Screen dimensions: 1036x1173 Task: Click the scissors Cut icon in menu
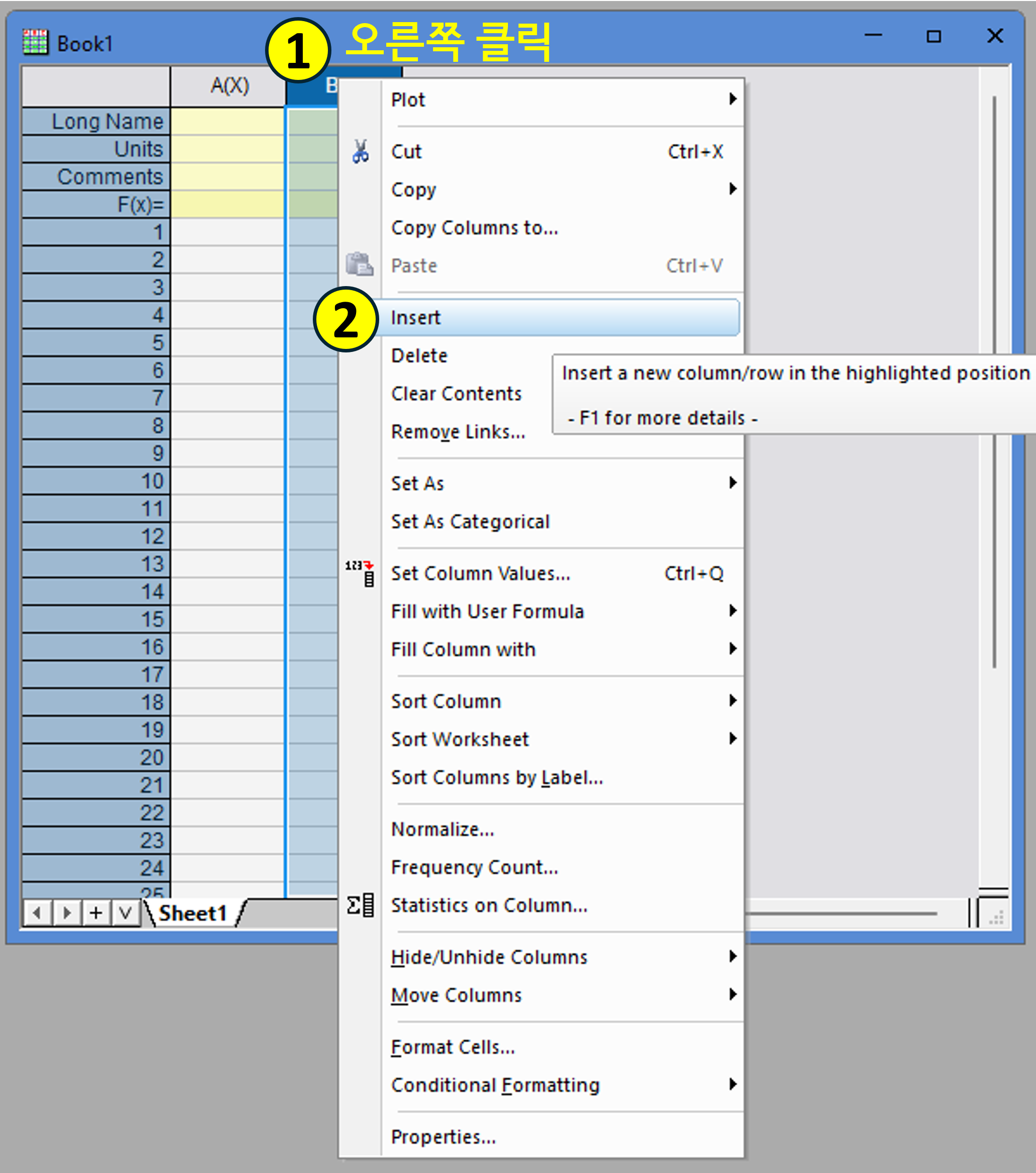point(361,151)
